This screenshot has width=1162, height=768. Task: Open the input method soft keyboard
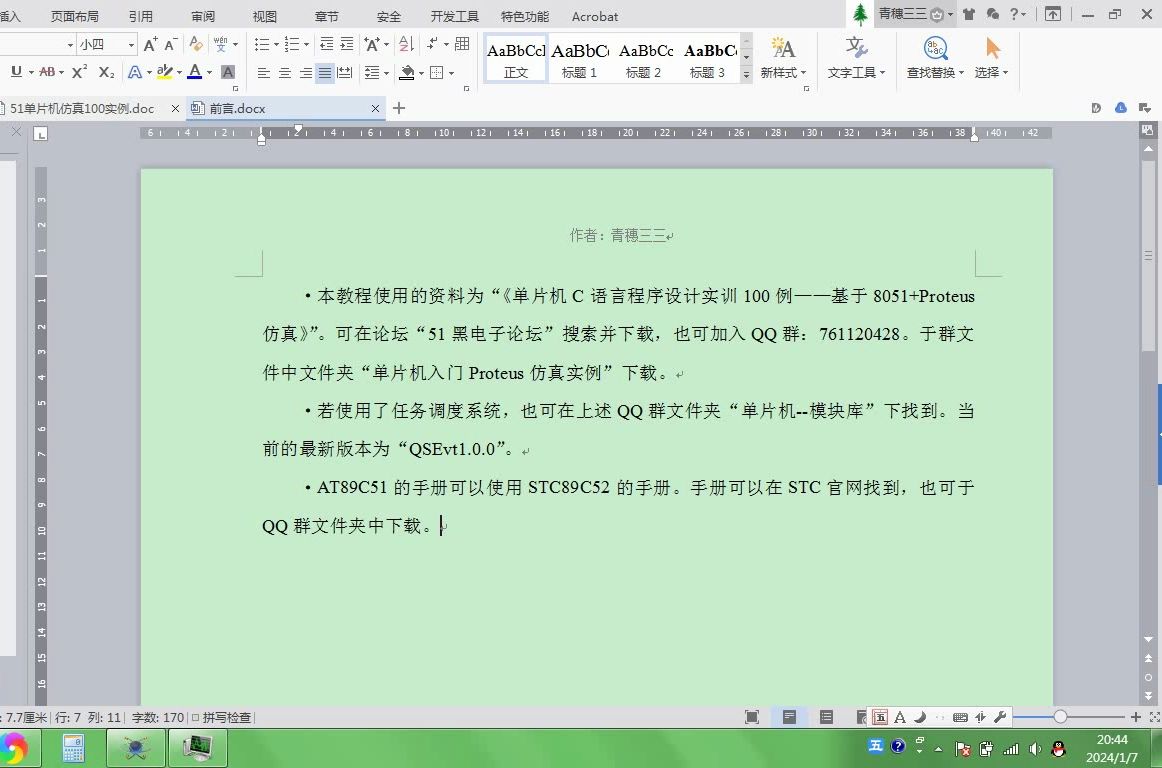tap(960, 717)
